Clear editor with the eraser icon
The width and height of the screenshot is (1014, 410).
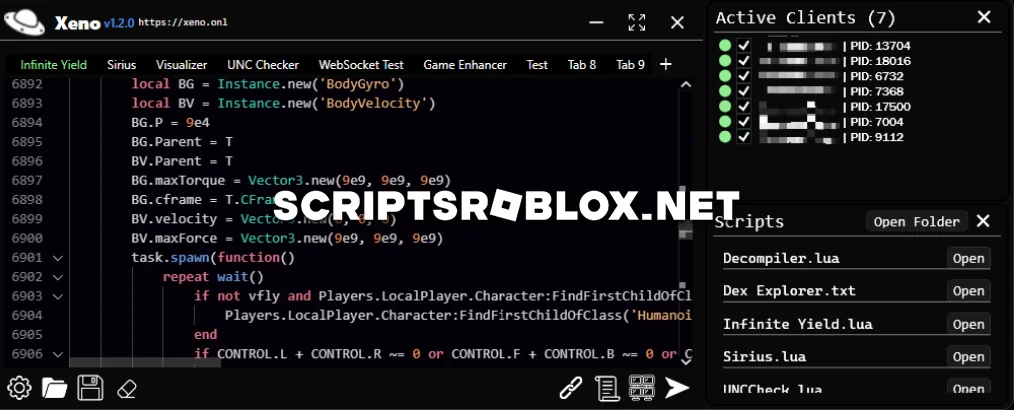coord(127,389)
